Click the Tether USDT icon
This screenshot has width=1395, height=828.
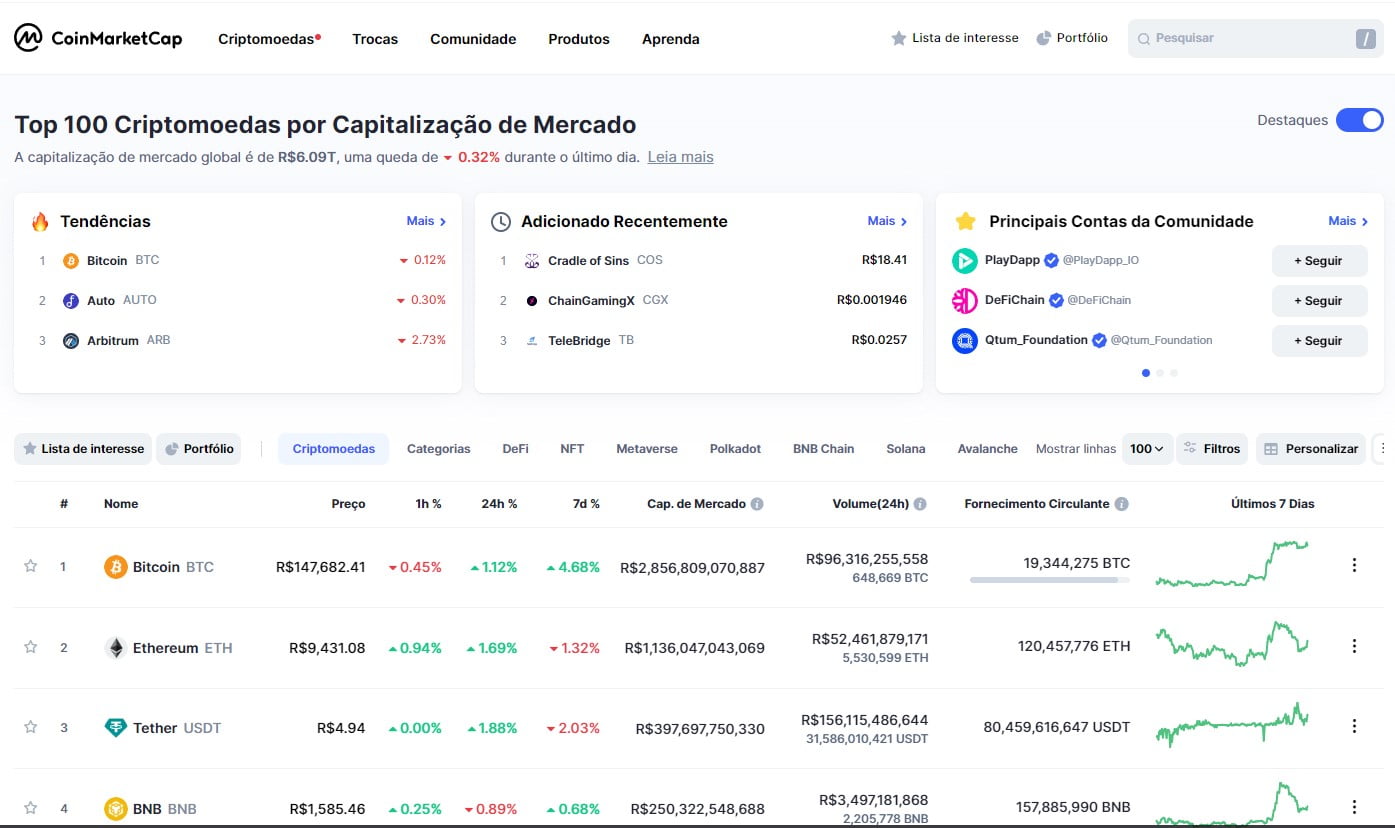coord(116,728)
